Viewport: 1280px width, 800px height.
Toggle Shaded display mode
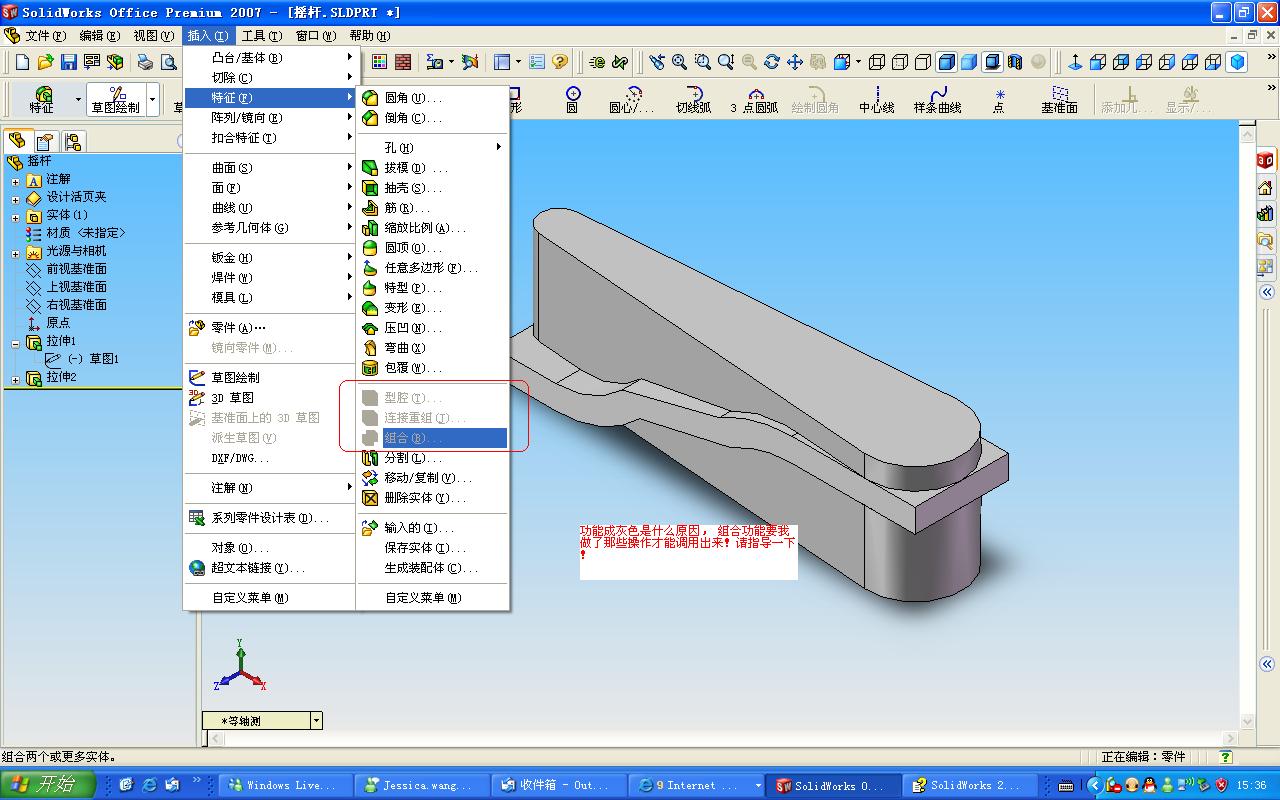pyautogui.click(x=969, y=62)
